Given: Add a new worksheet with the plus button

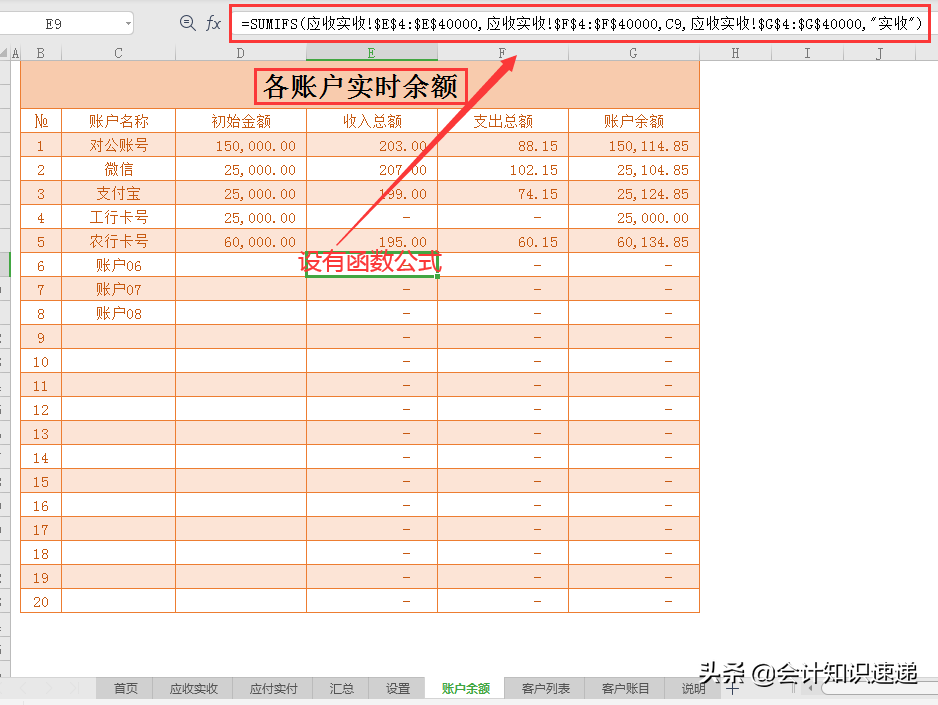Looking at the screenshot, I should [x=732, y=688].
